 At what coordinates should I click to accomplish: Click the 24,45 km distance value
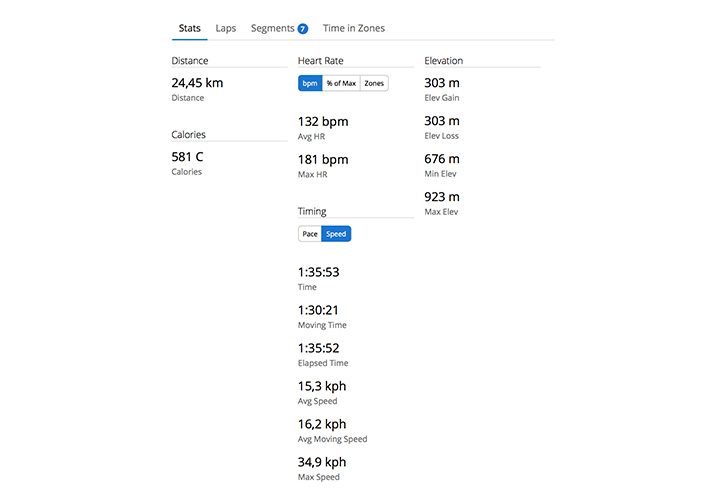tap(197, 83)
